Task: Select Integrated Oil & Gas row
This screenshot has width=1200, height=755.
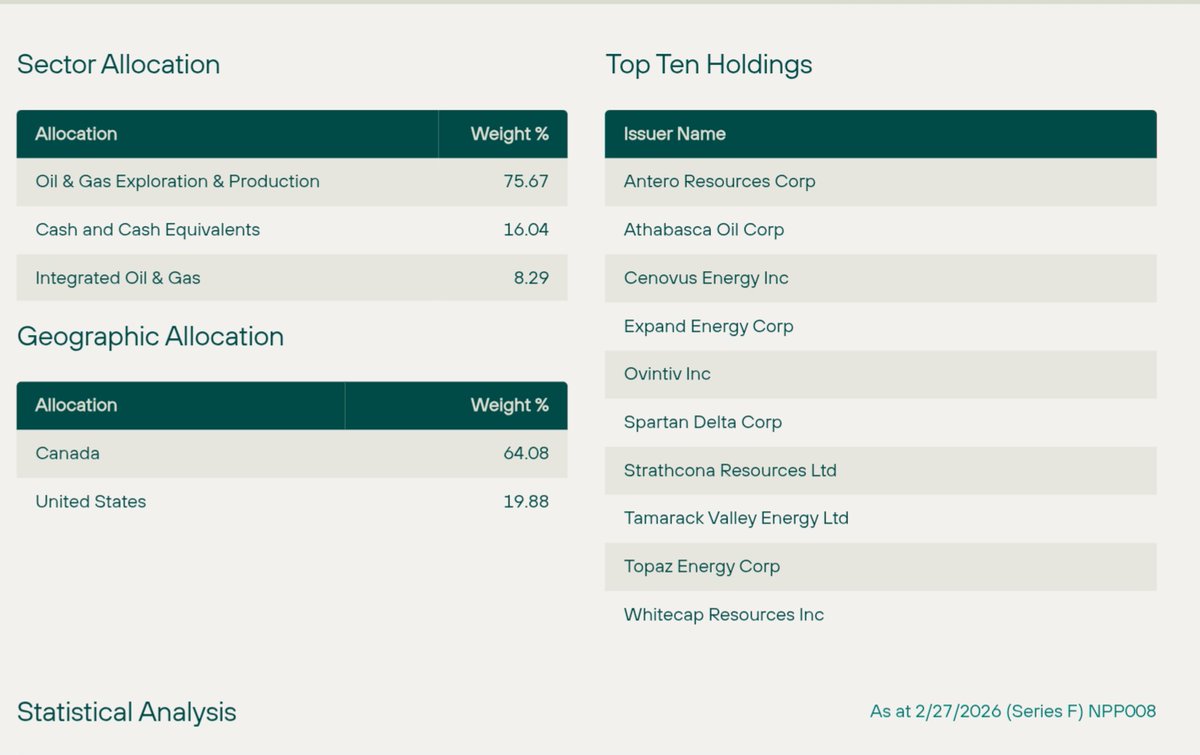Action: [x=292, y=278]
